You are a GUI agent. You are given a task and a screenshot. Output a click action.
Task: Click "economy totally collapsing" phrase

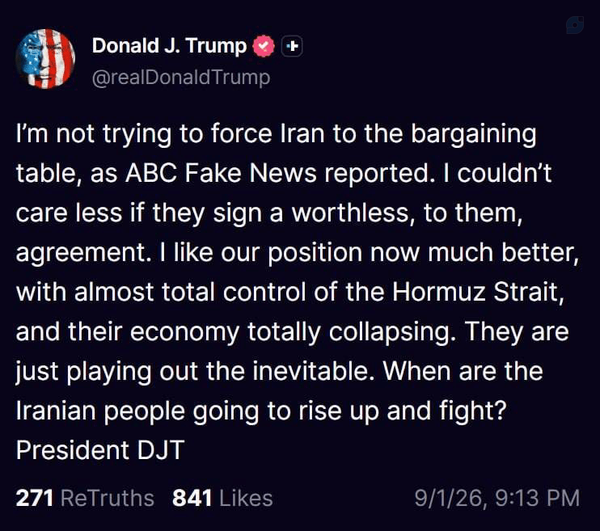click(x=293, y=332)
